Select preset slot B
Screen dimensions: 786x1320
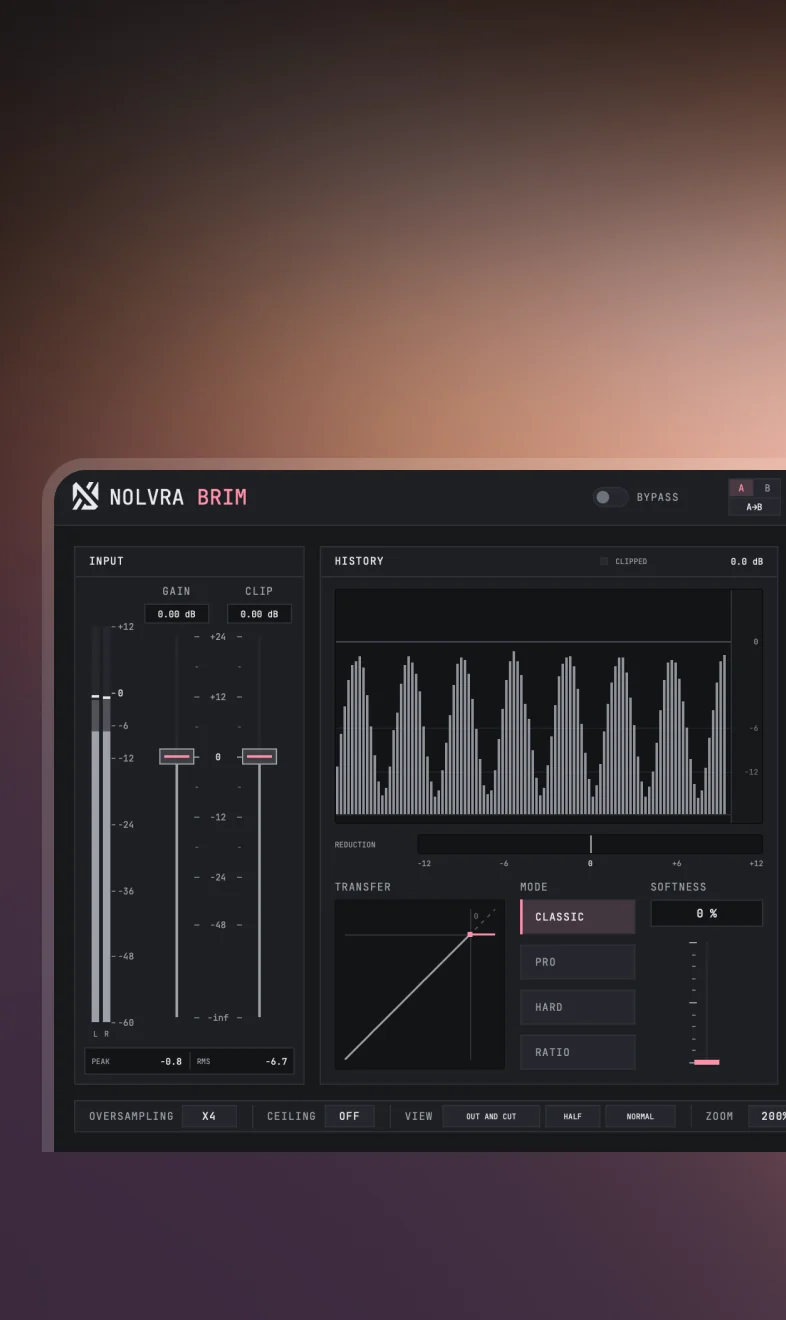pyautogui.click(x=767, y=488)
